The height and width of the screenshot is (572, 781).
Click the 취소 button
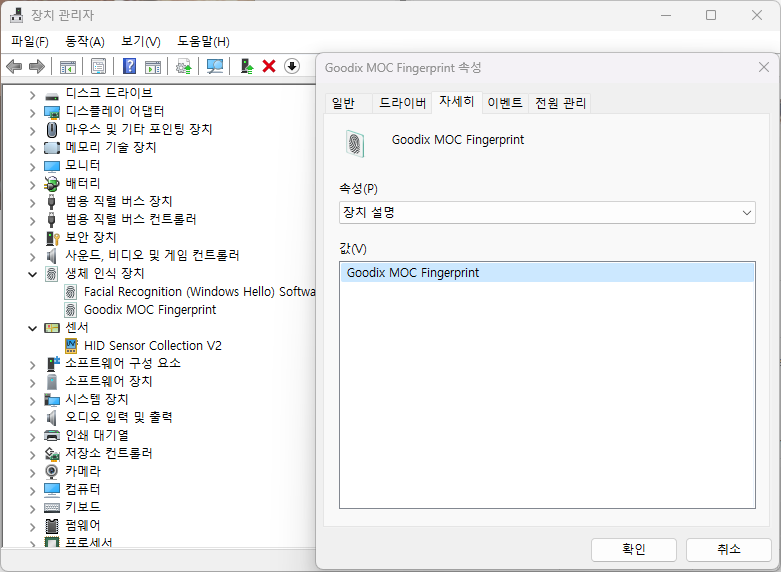(729, 549)
